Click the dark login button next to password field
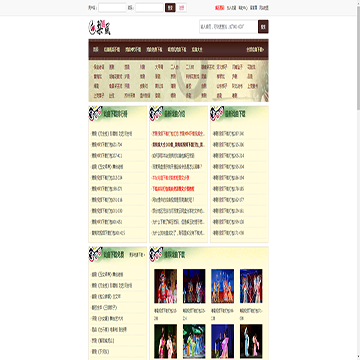360x360 pixels. point(170,8)
